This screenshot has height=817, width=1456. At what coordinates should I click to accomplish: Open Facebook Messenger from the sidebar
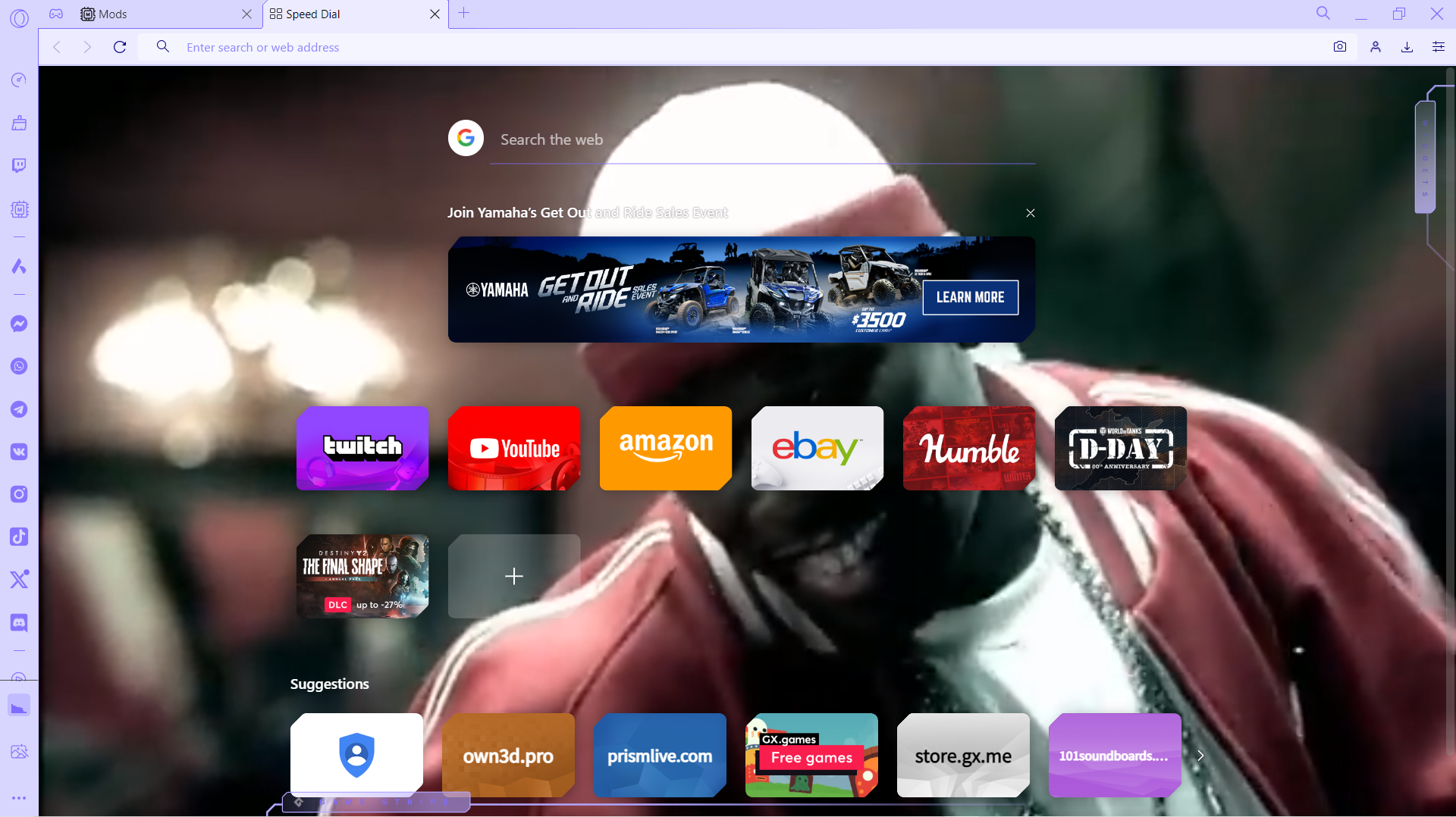click(19, 324)
